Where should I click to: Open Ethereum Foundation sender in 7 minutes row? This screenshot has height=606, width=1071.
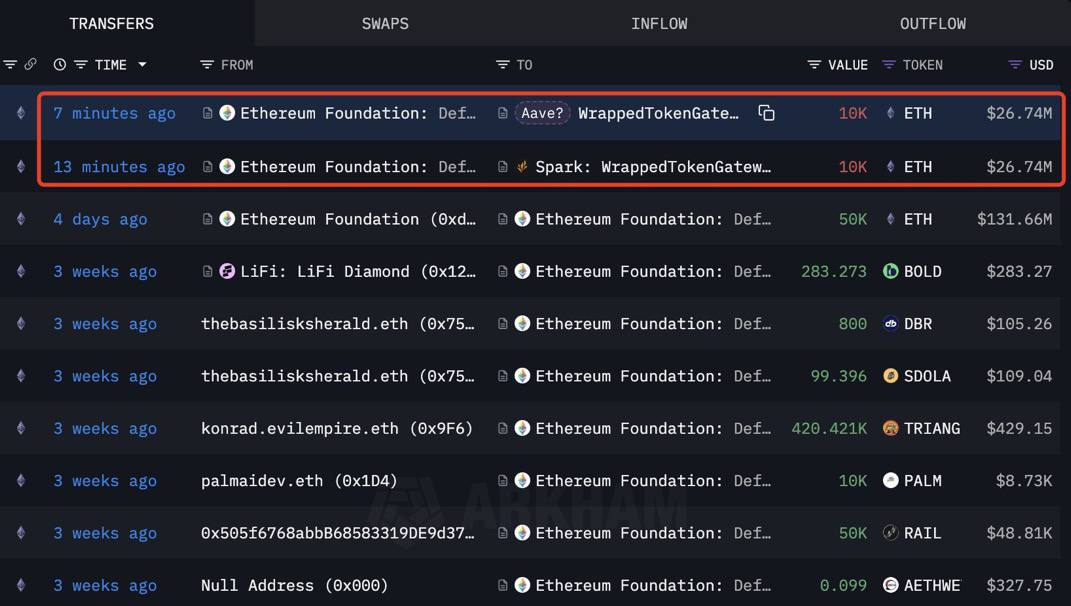pos(358,113)
